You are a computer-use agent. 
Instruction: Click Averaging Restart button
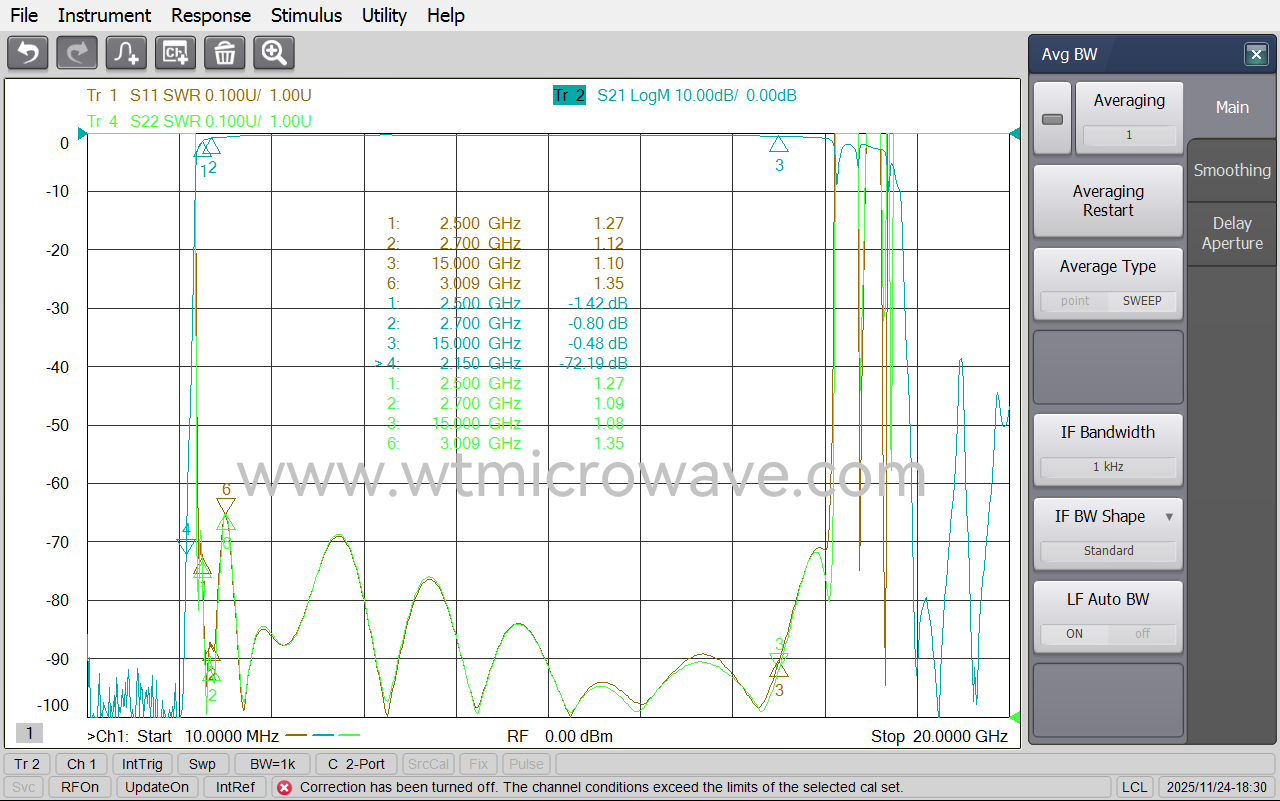tap(1108, 201)
